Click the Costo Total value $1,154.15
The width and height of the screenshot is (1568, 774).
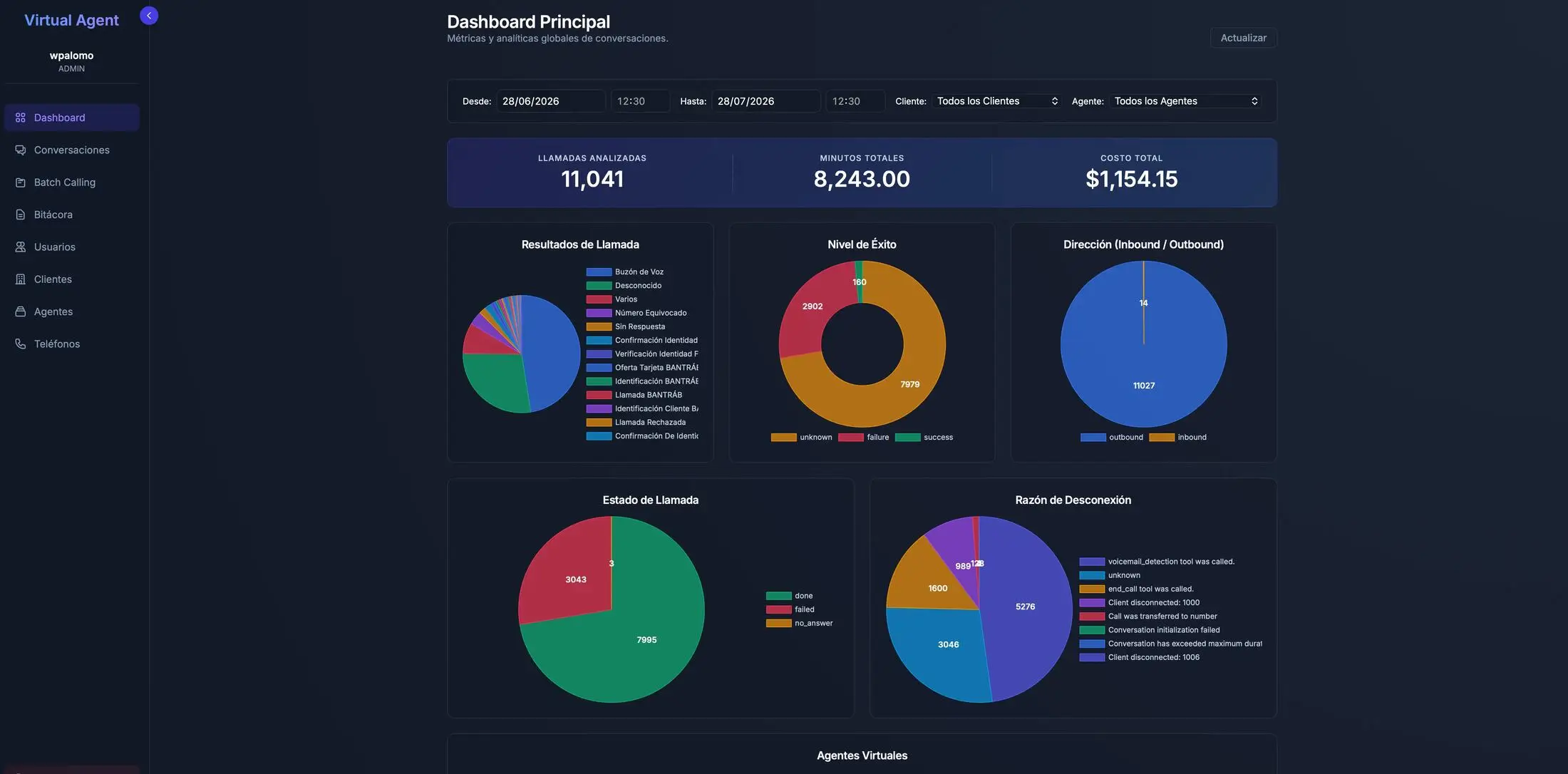coord(1131,179)
